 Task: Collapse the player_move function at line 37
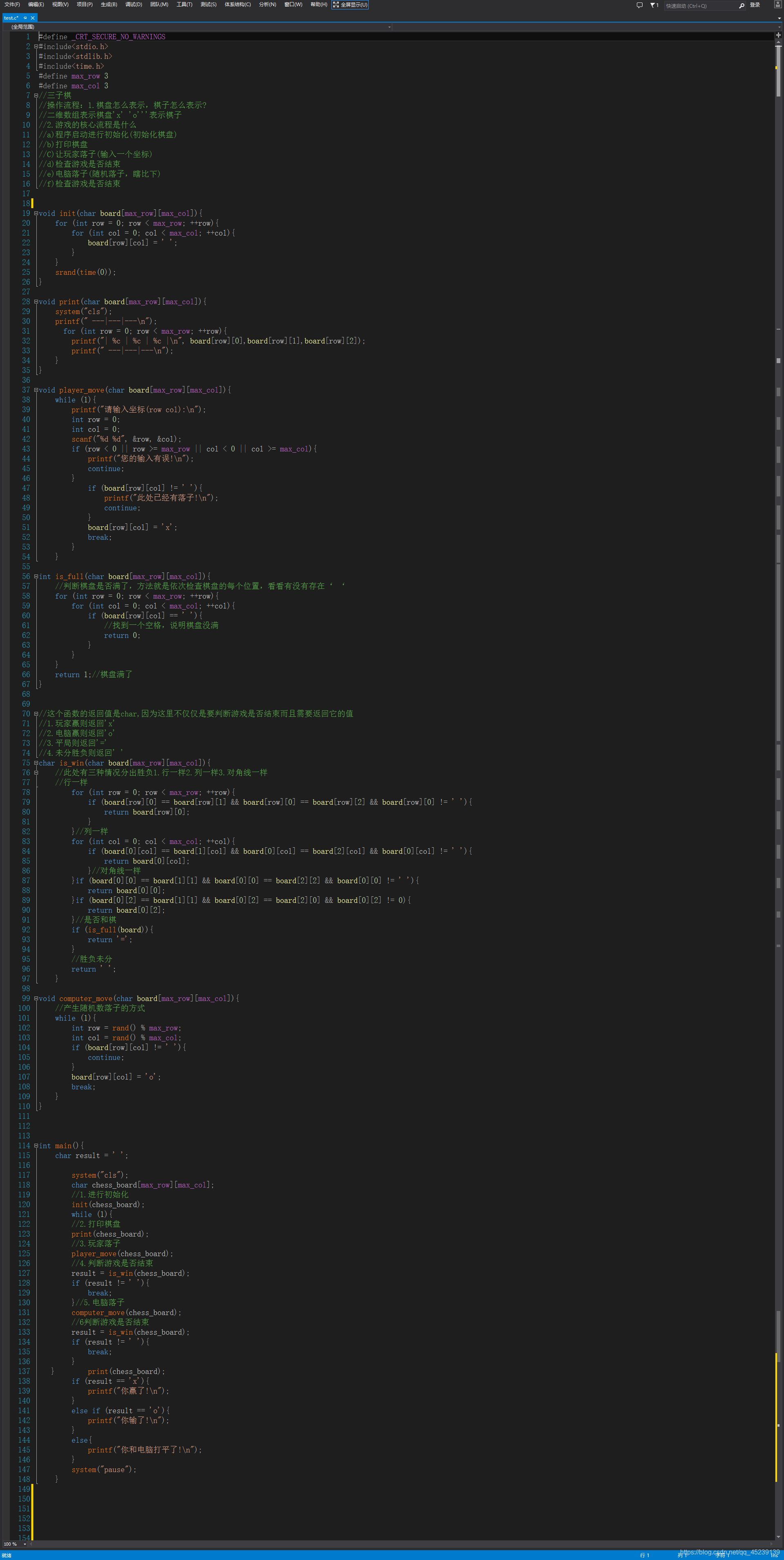pyautogui.click(x=36, y=390)
